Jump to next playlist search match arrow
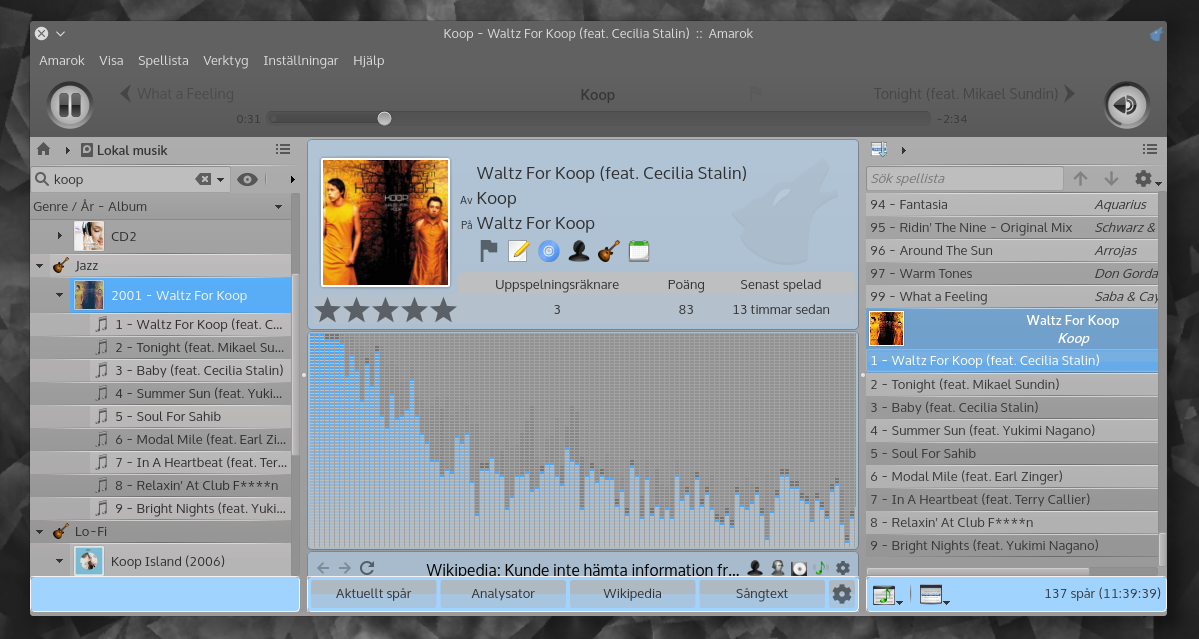Viewport: 1199px width, 639px height. 1112,179
